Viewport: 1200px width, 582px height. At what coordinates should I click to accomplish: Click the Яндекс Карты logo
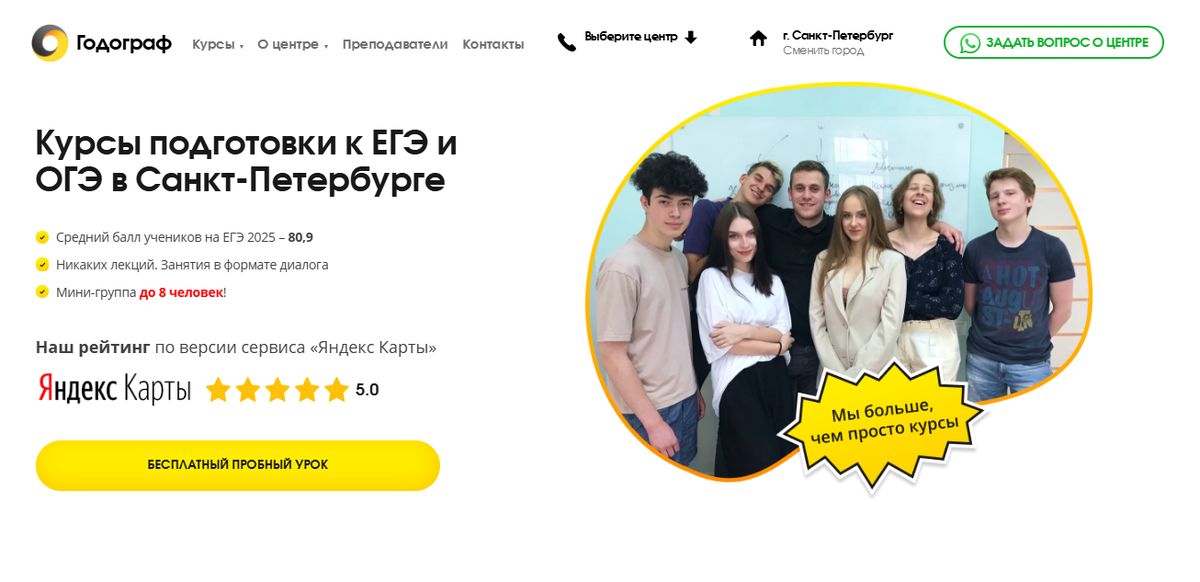point(114,389)
